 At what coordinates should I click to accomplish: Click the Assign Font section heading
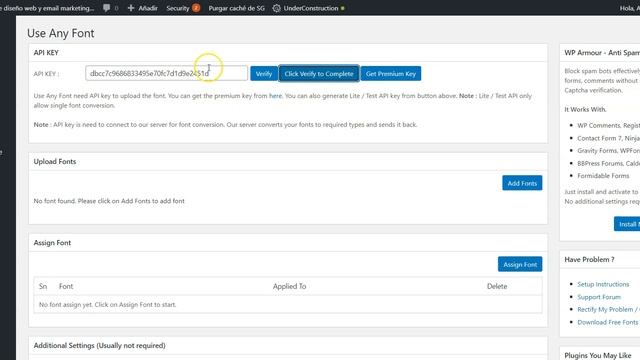[52, 242]
